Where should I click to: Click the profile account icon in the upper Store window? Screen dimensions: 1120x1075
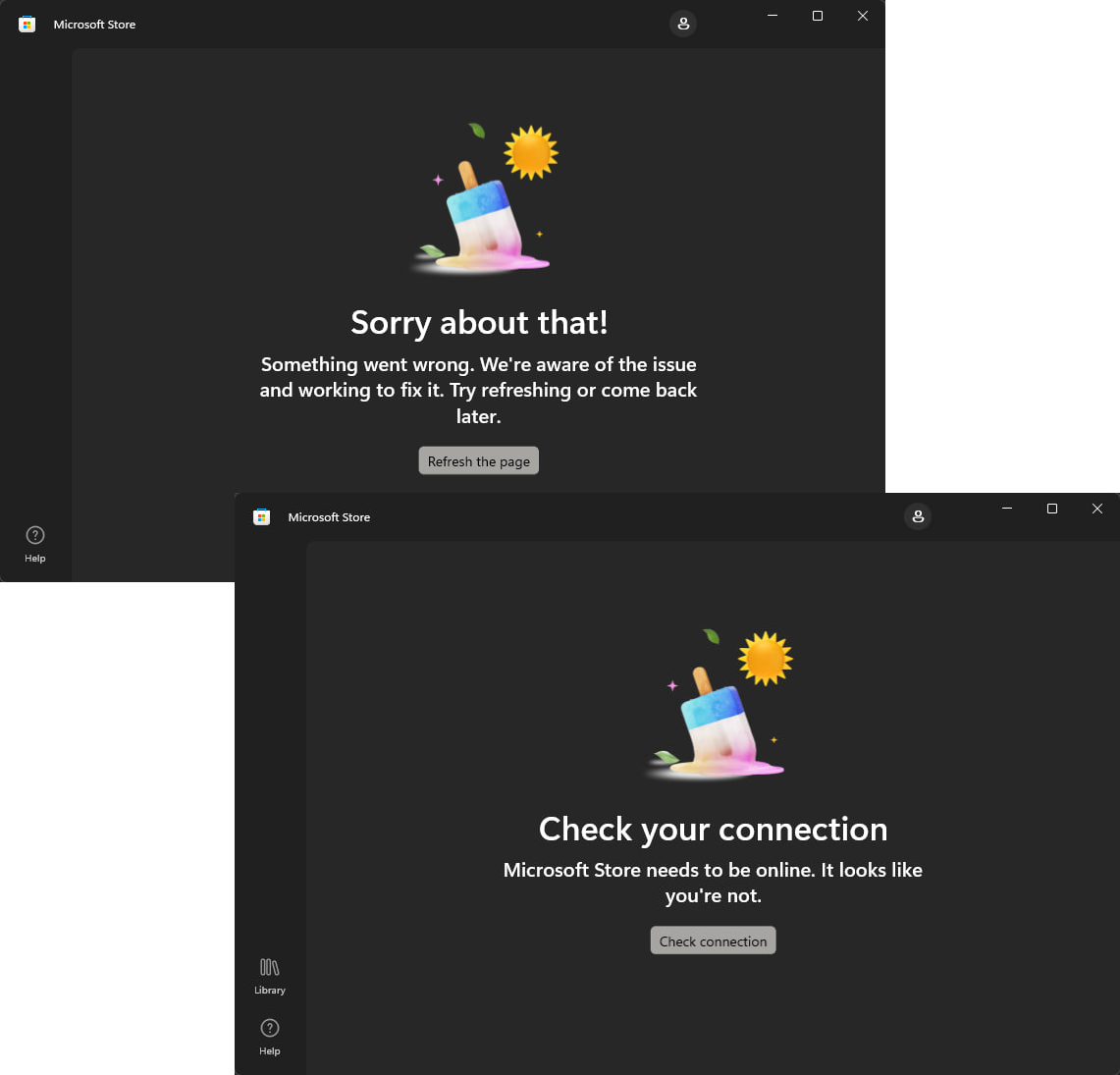click(683, 24)
